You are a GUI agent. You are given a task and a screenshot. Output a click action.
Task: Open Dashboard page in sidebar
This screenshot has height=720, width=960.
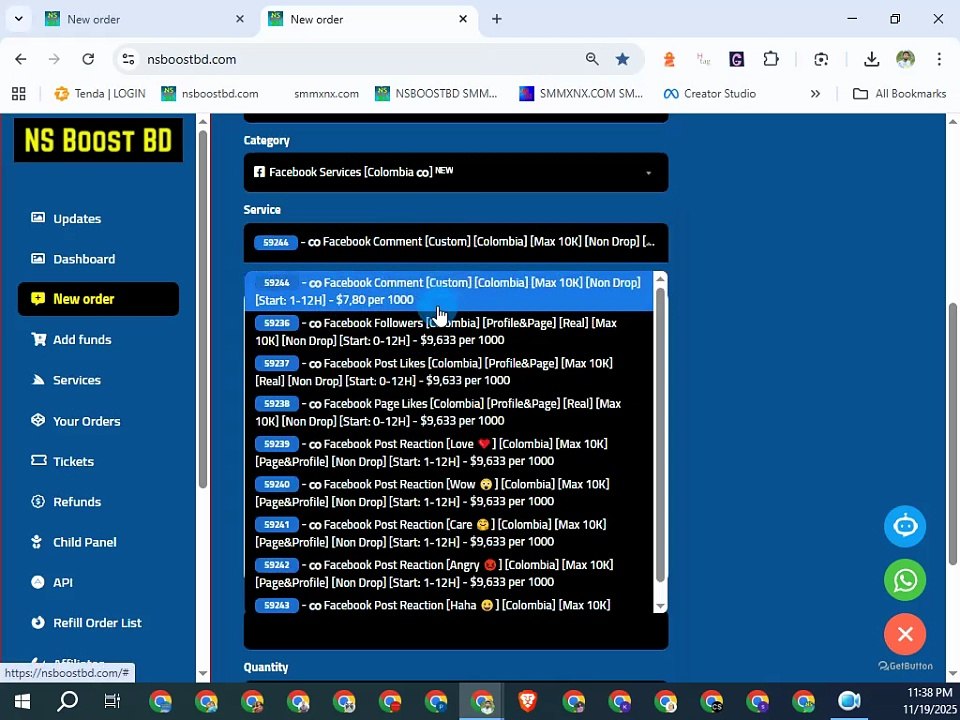73,259
